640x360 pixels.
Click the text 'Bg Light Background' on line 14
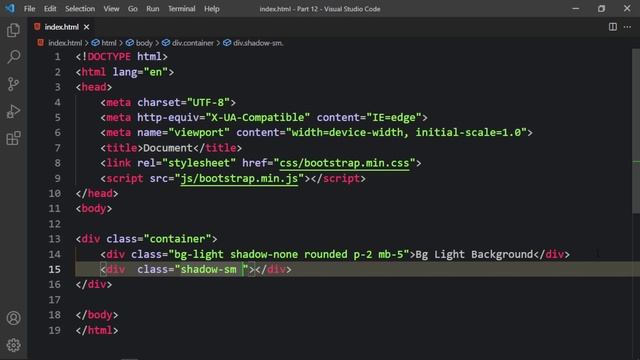coord(474,254)
